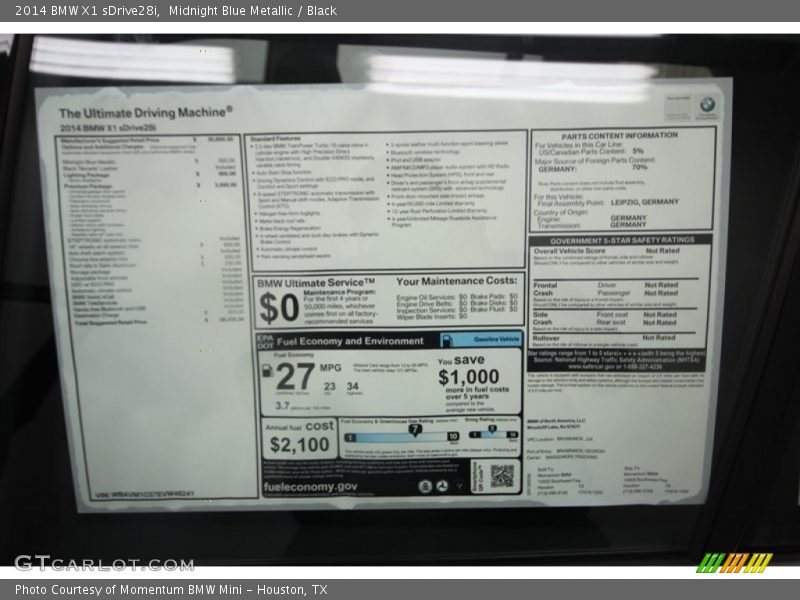Click the photo caption '2014 BMW X1 sDrive28i, Midnight Blue Metallic'
Image resolution: width=800 pixels, height=600 pixels.
coord(154,11)
